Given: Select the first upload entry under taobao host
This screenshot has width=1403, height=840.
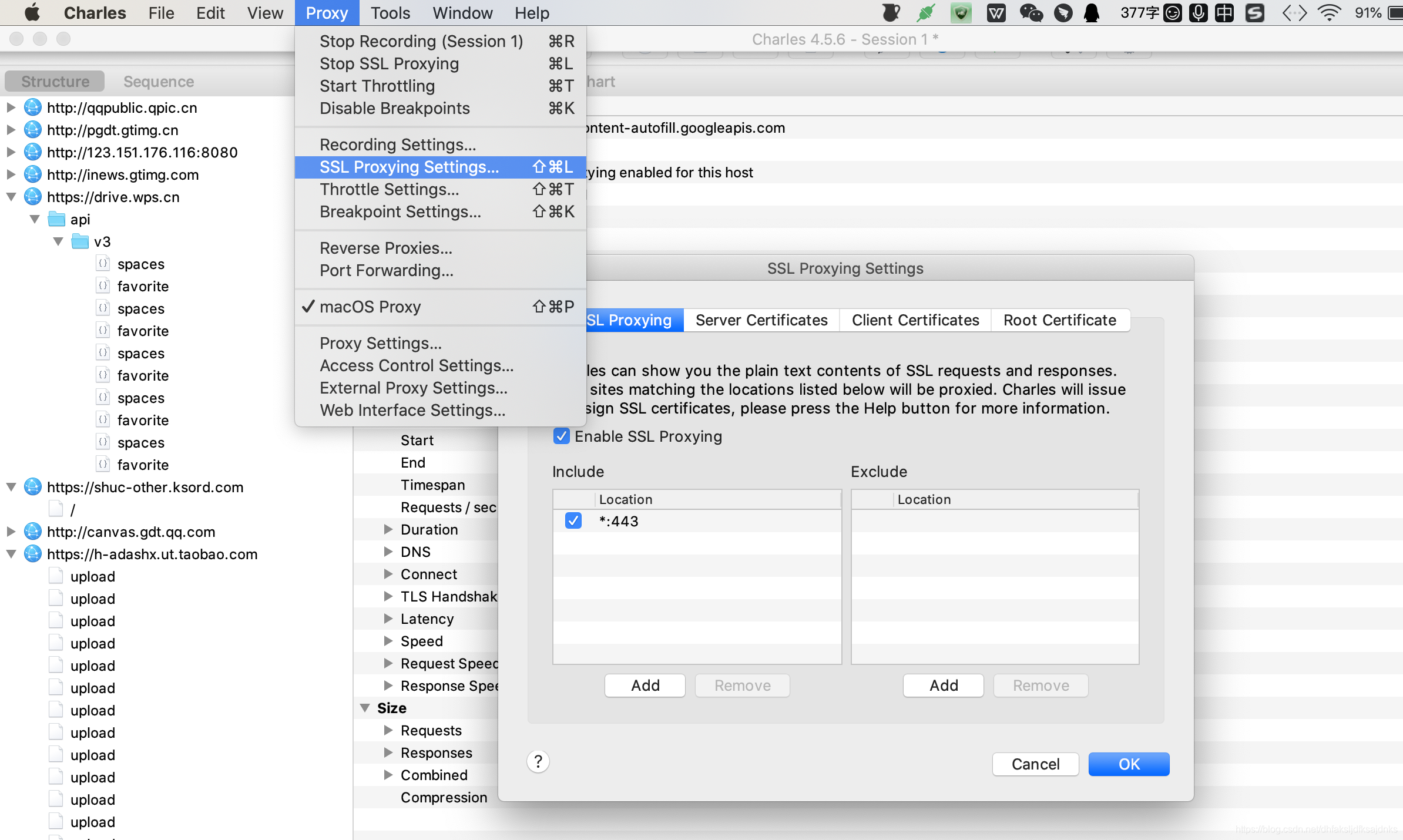Looking at the screenshot, I should point(92,576).
